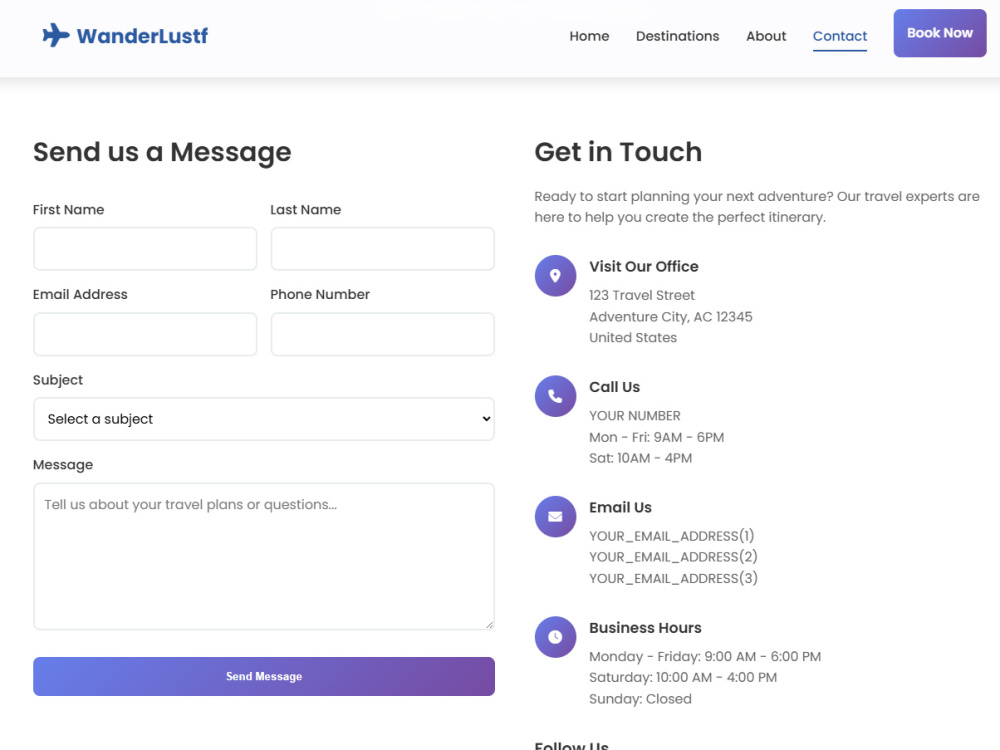Click the phone Call Us icon
The image size is (1000, 750).
point(555,396)
